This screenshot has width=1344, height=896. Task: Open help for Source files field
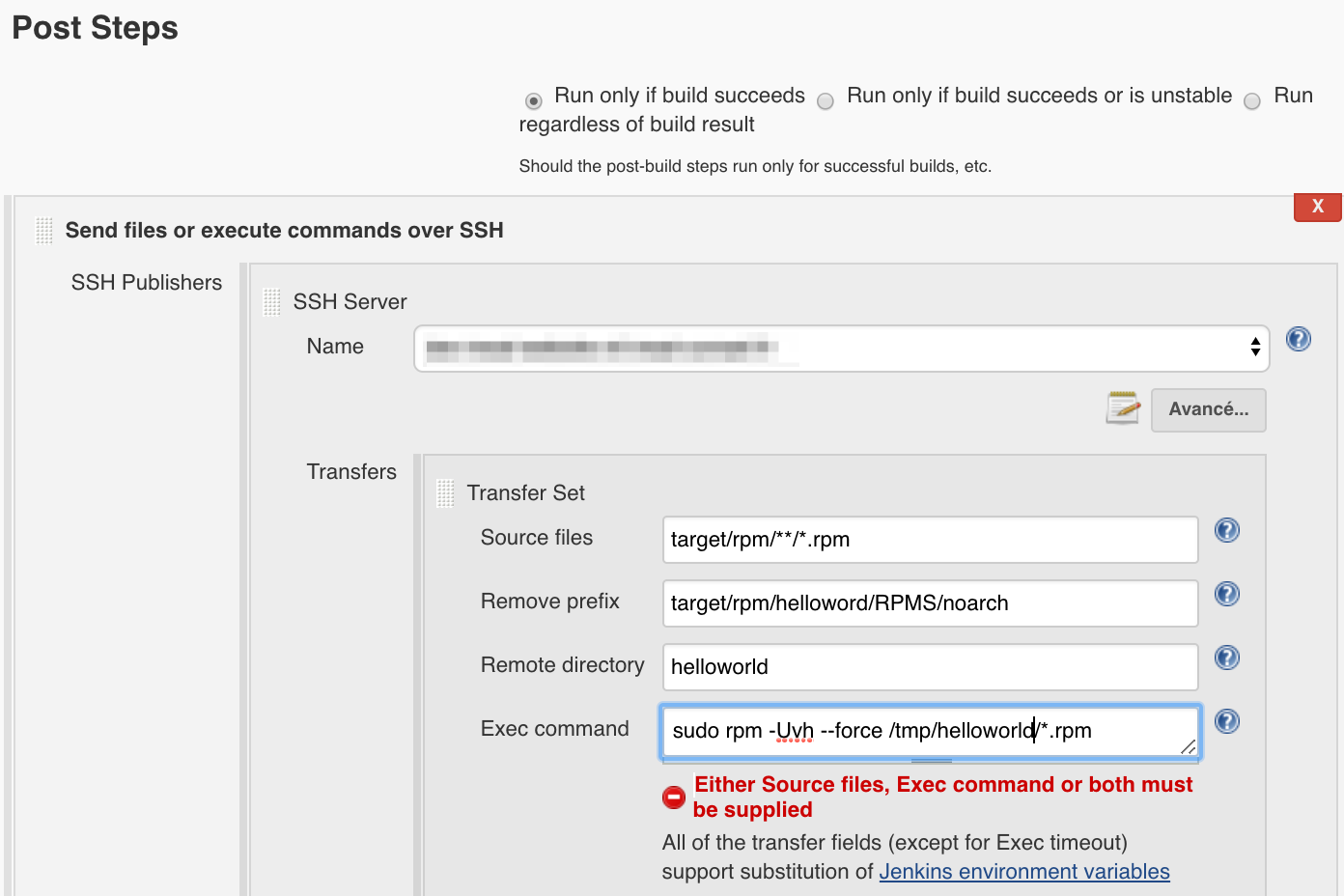[x=1226, y=530]
